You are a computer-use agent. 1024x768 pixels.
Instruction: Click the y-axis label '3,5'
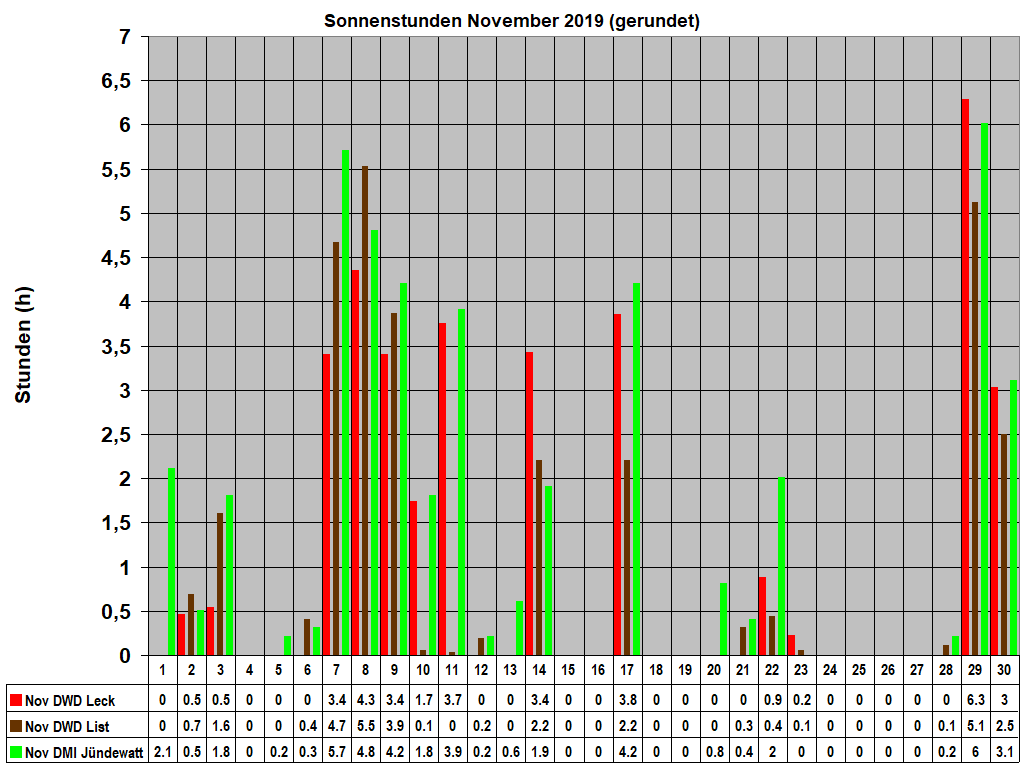pos(116,347)
